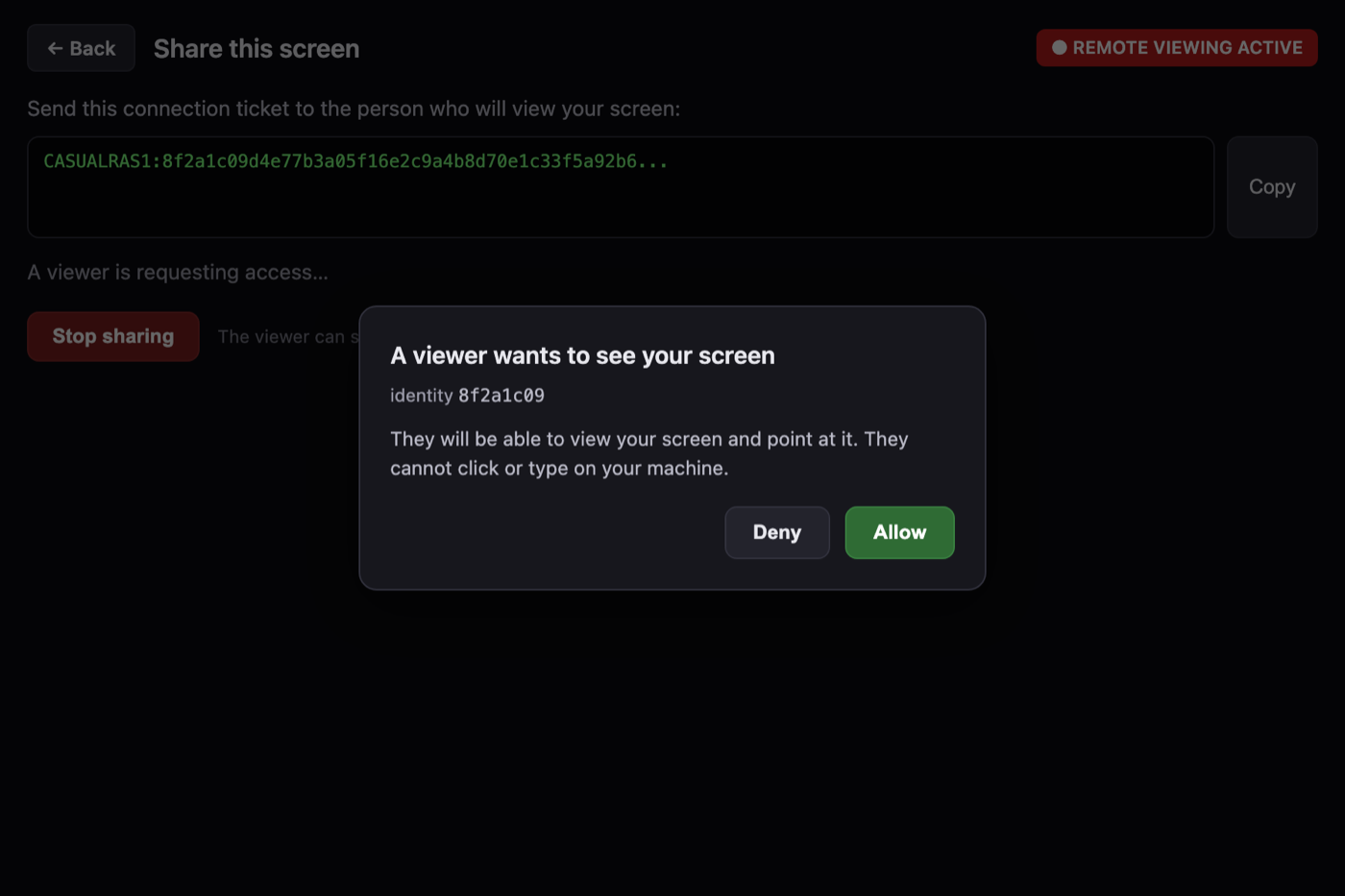Click 'A viewer is requesting access...' status text
This screenshot has width=1345, height=896.
pos(178,273)
